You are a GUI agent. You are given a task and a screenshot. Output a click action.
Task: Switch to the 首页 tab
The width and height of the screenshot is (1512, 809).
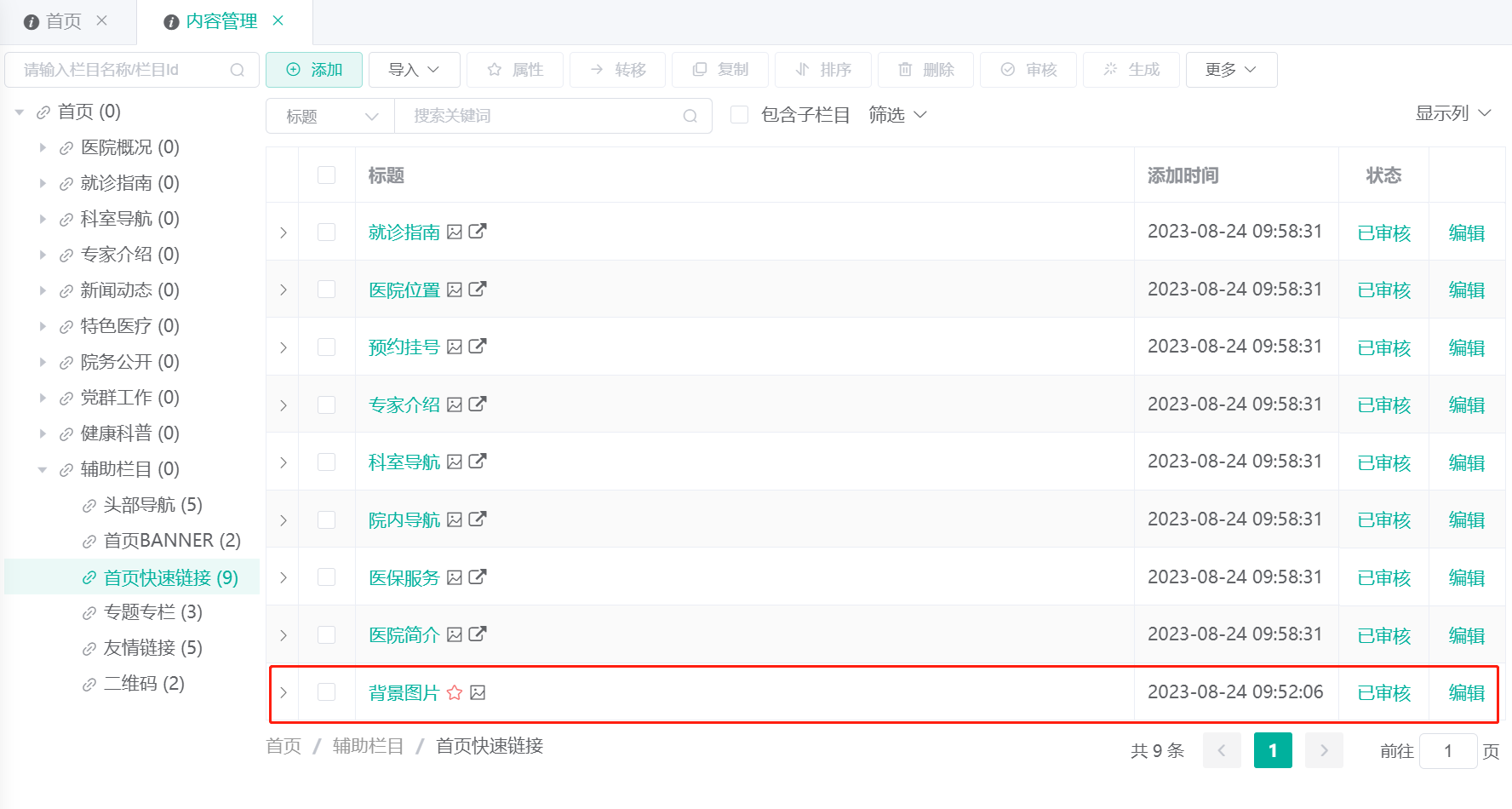66,21
